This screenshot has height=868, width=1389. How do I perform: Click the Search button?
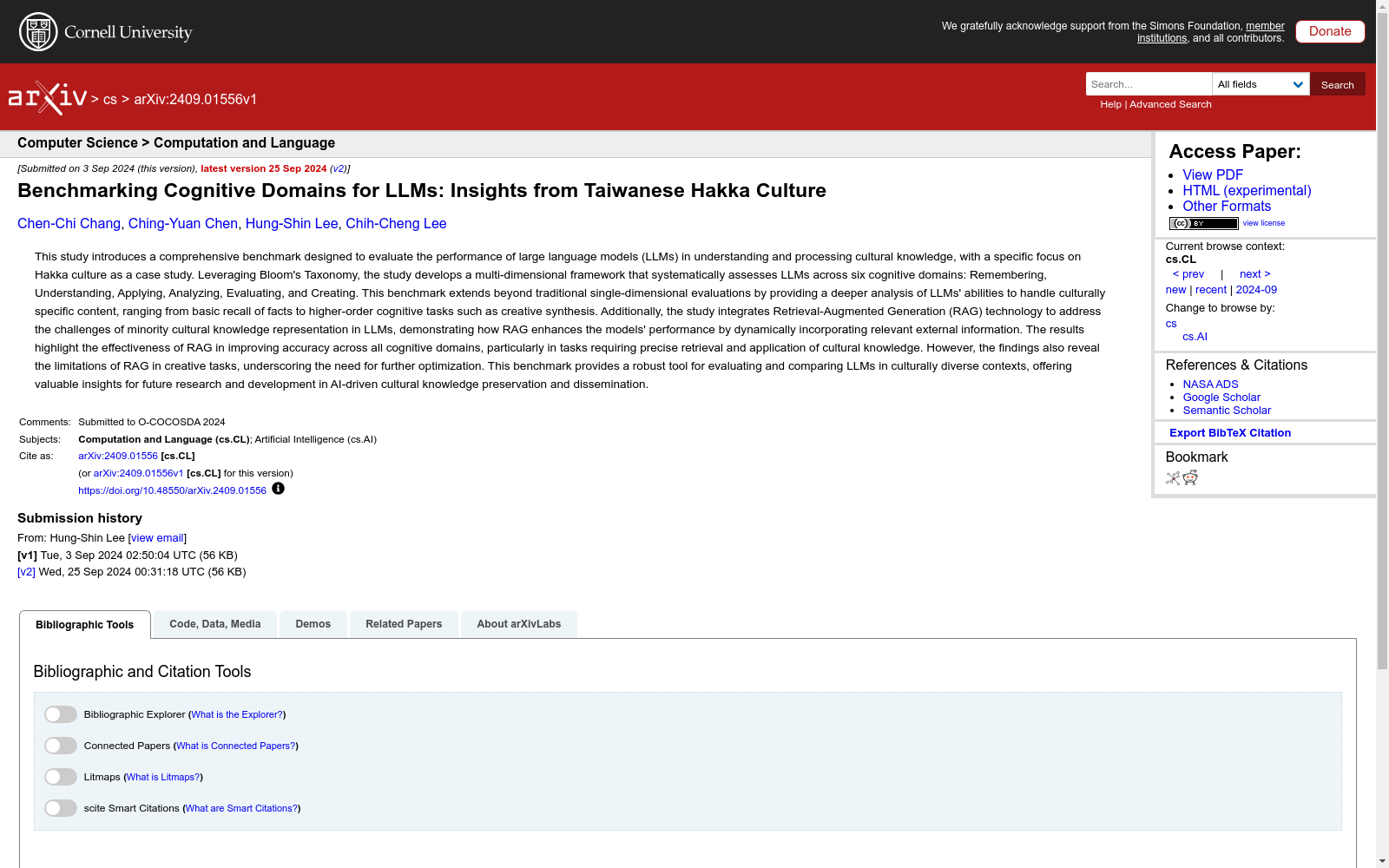point(1338,84)
